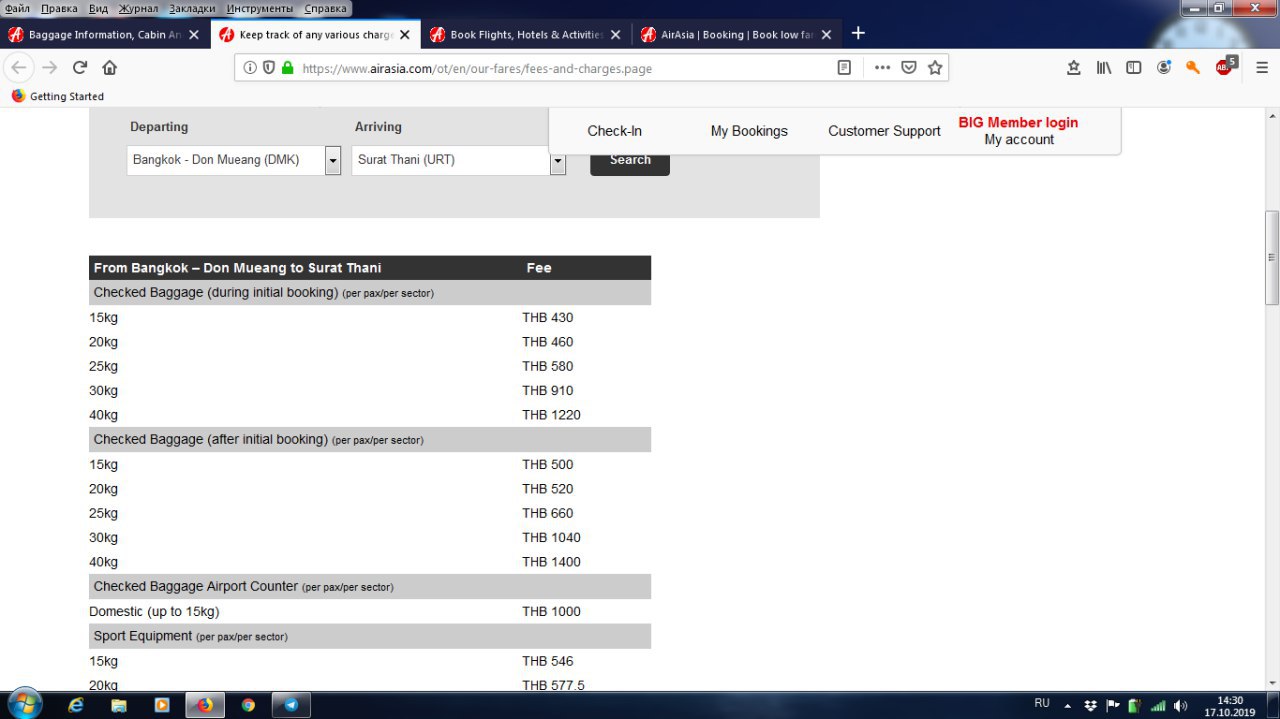Open Check-In link

coord(615,131)
